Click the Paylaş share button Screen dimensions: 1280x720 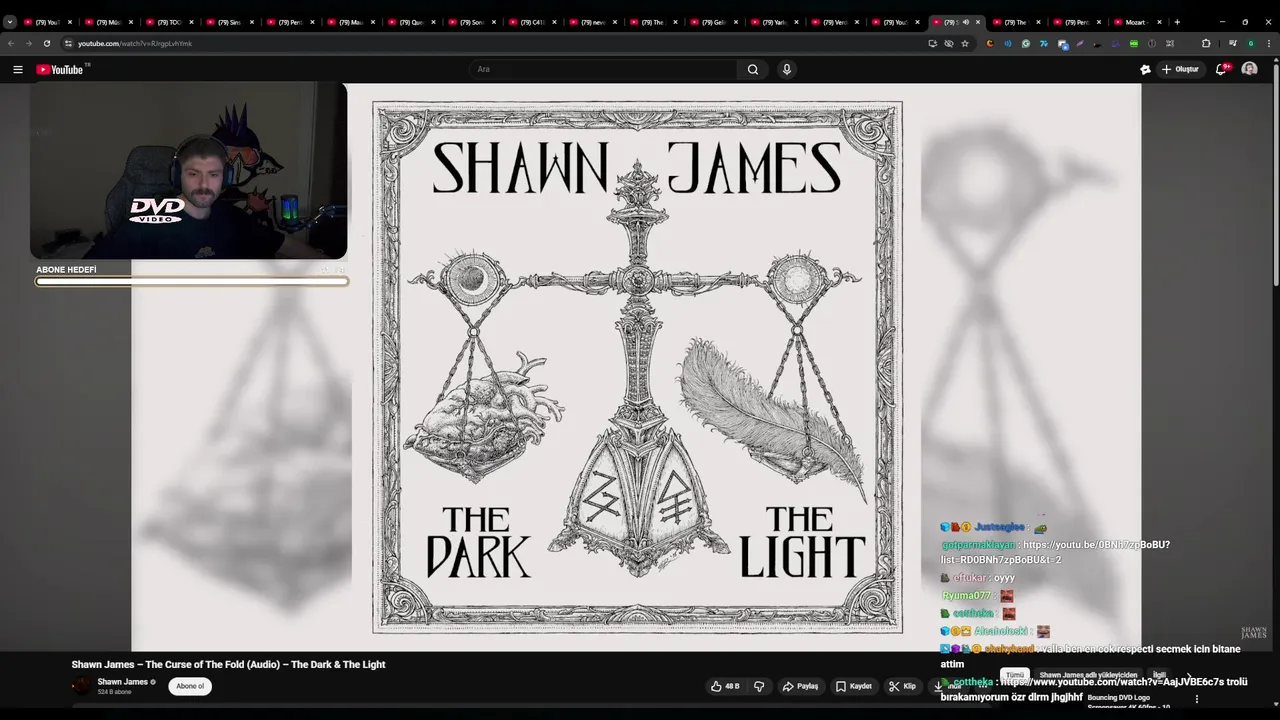pos(801,686)
